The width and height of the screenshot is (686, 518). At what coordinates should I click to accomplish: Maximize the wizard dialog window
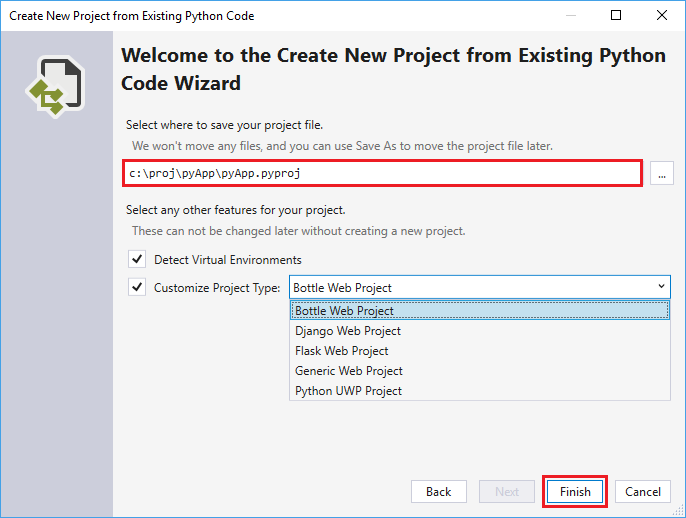(616, 16)
